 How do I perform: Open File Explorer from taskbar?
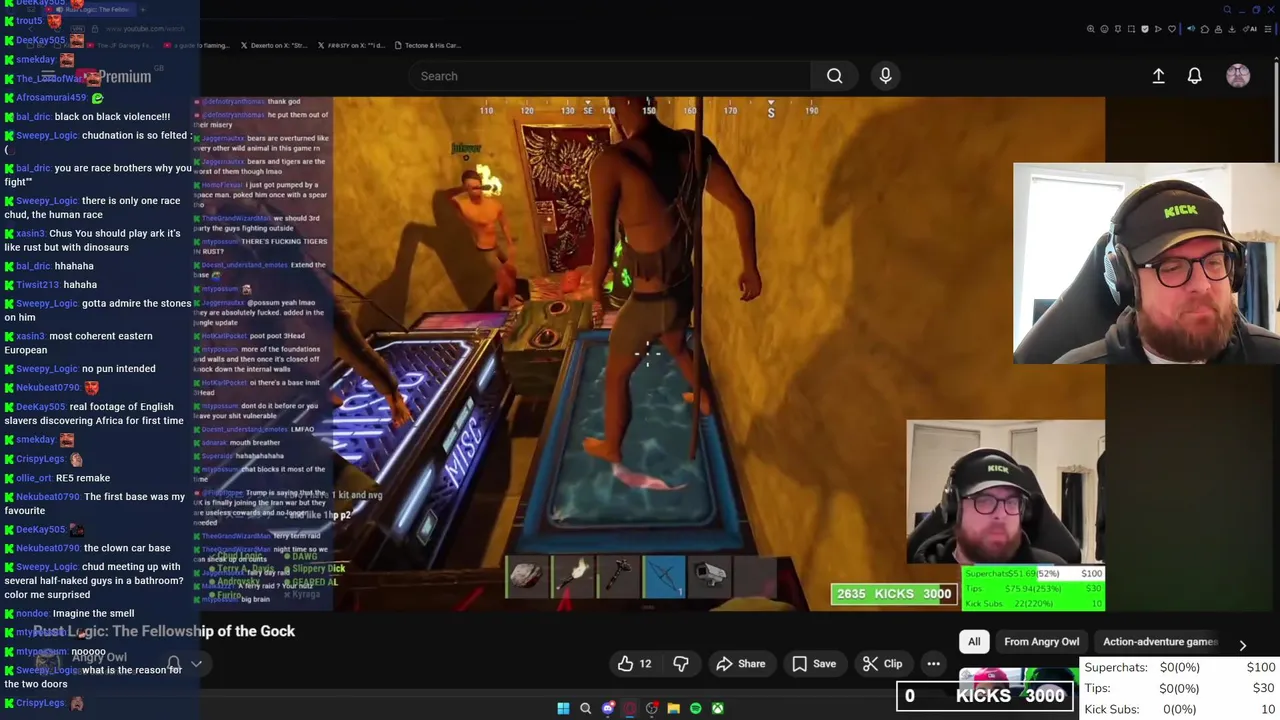pyautogui.click(x=673, y=709)
